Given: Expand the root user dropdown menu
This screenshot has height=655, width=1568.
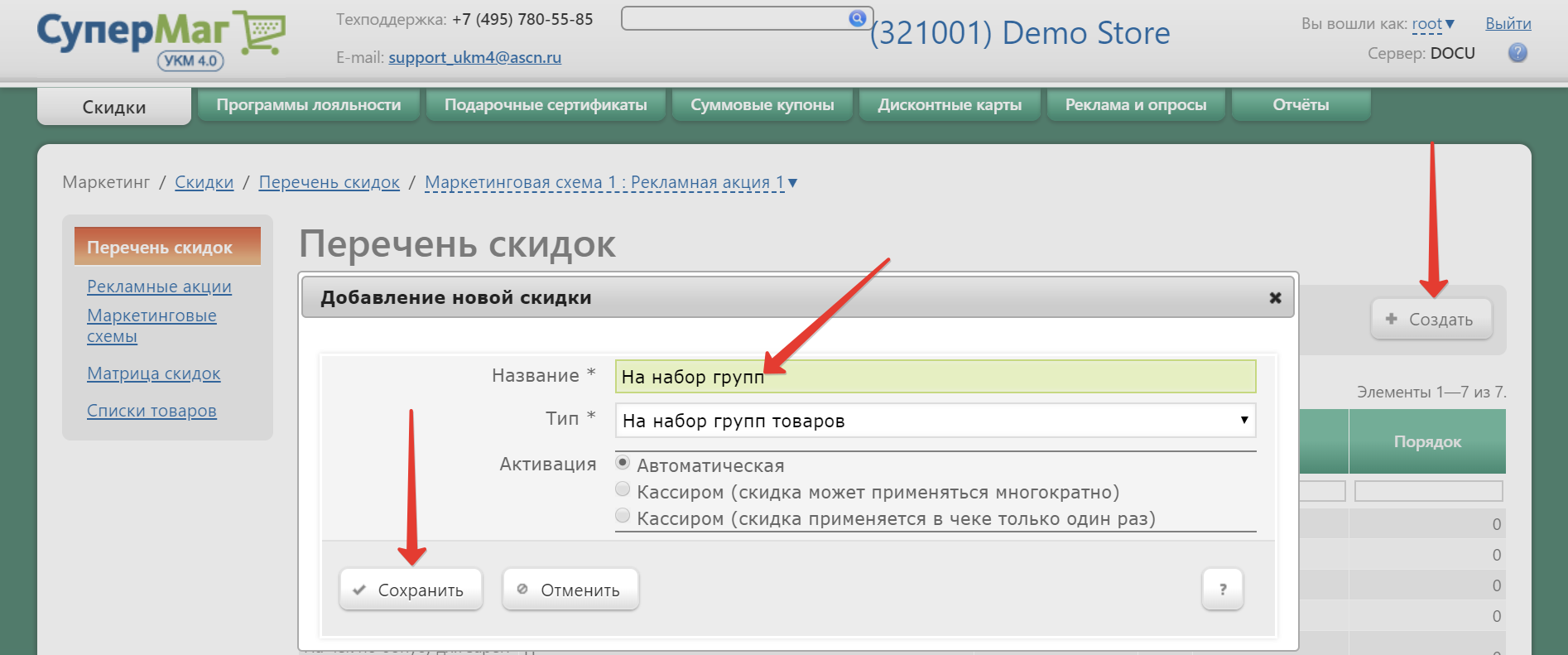Looking at the screenshot, I should [1433, 24].
